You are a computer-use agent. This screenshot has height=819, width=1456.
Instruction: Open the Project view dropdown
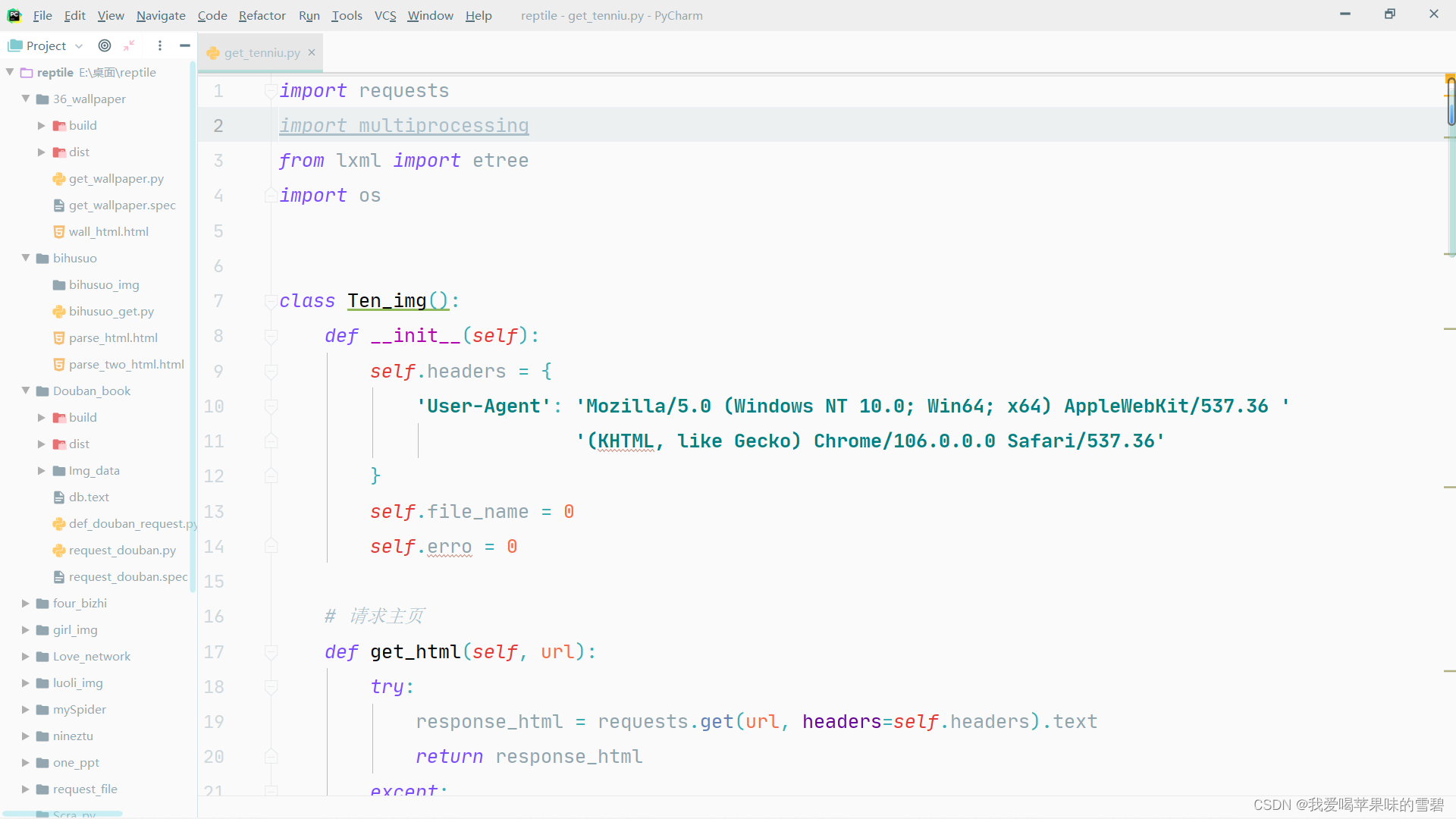click(79, 45)
